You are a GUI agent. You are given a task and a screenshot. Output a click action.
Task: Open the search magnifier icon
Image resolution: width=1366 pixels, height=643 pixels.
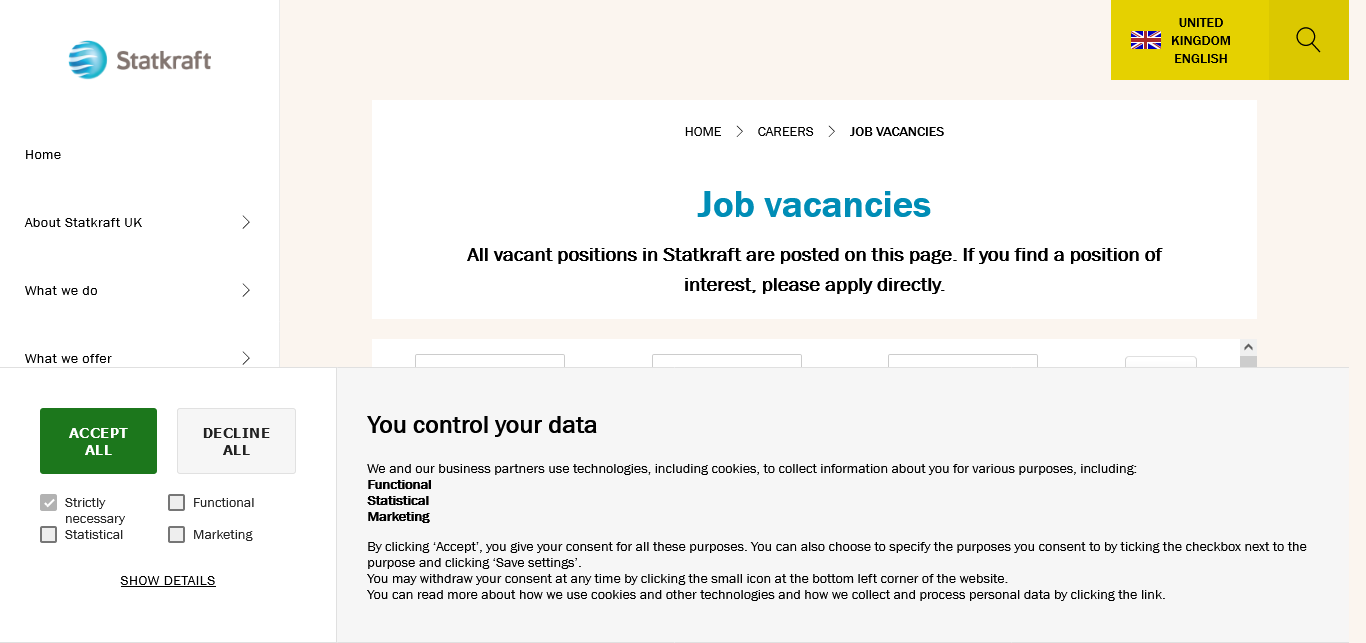(x=1308, y=40)
